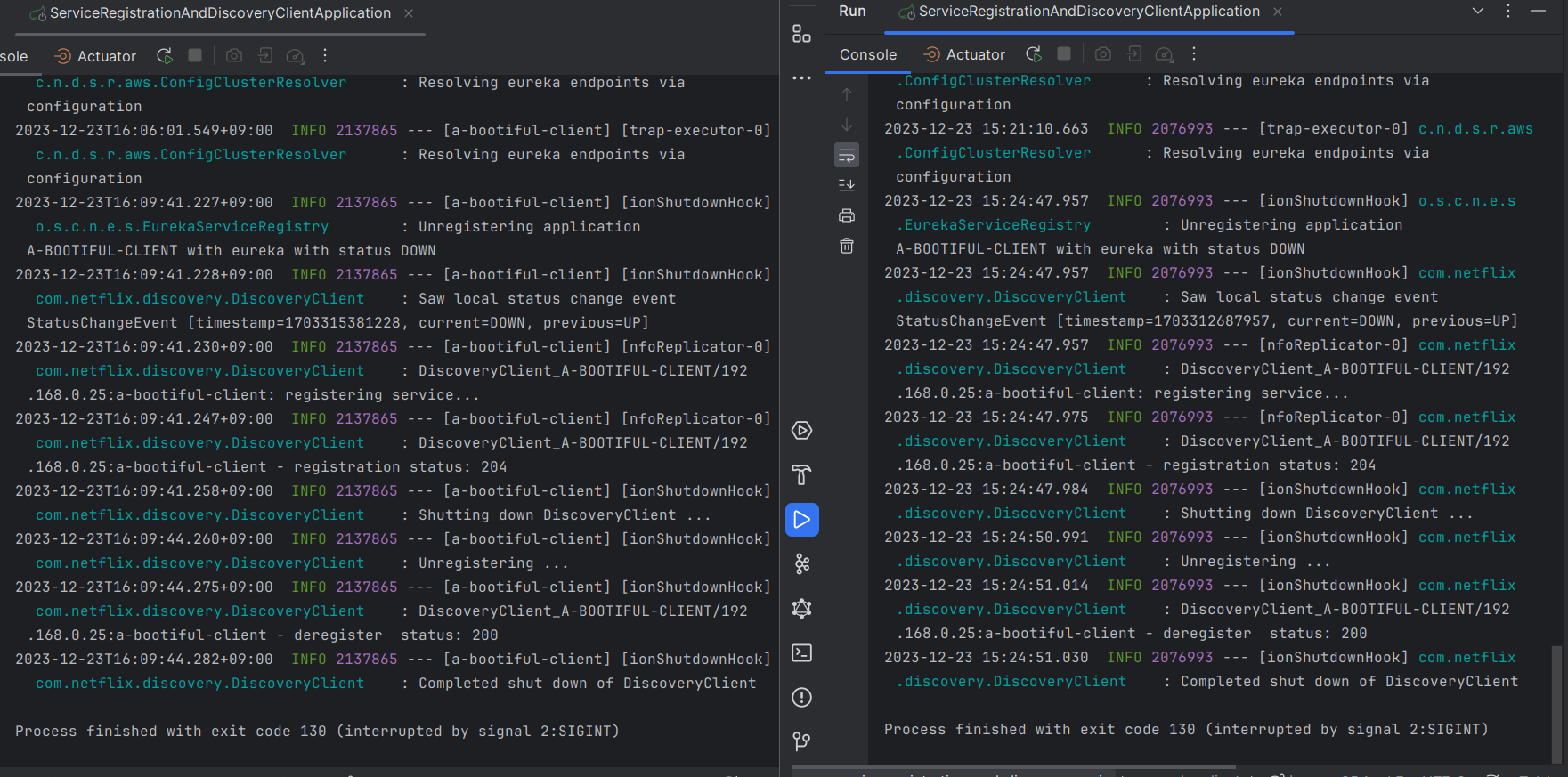Toggle soft-wrap in the right console gutter
This screenshot has width=1568, height=777.
pos(847,156)
